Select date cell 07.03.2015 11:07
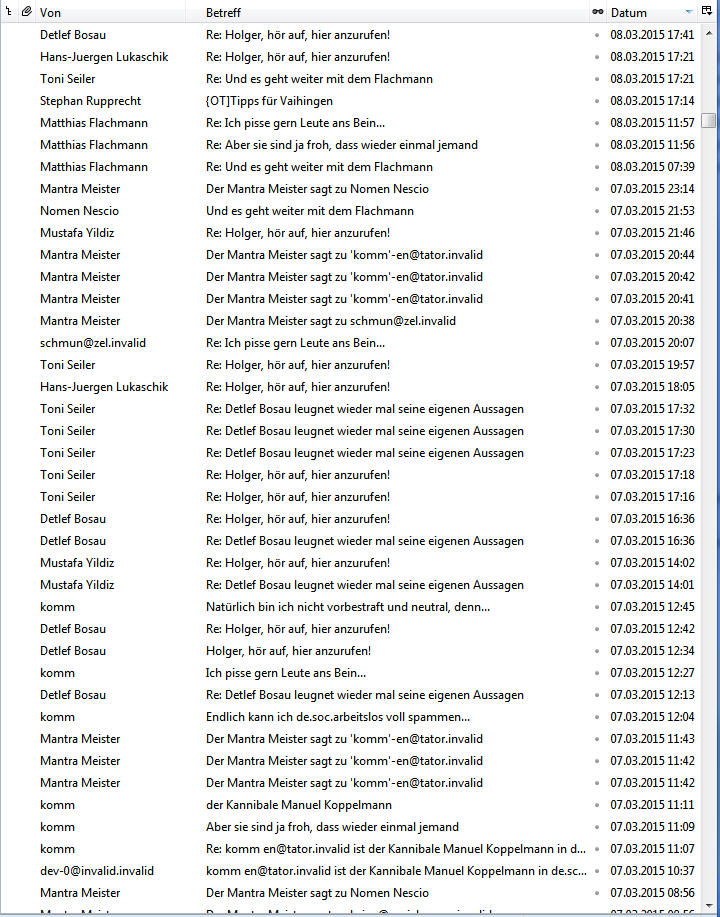The width and height of the screenshot is (720, 917). point(652,849)
